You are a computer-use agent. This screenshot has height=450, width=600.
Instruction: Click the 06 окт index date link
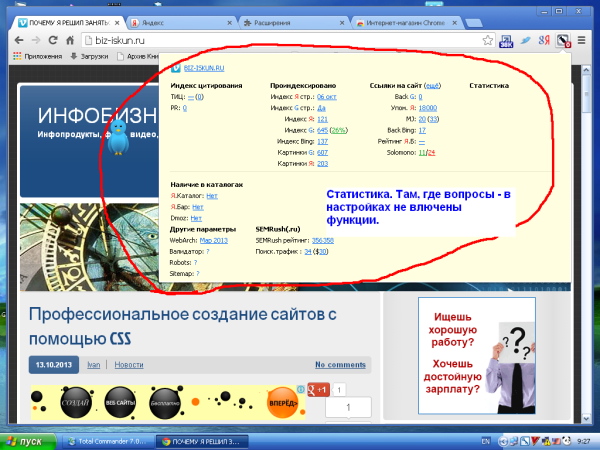[x=327, y=97]
